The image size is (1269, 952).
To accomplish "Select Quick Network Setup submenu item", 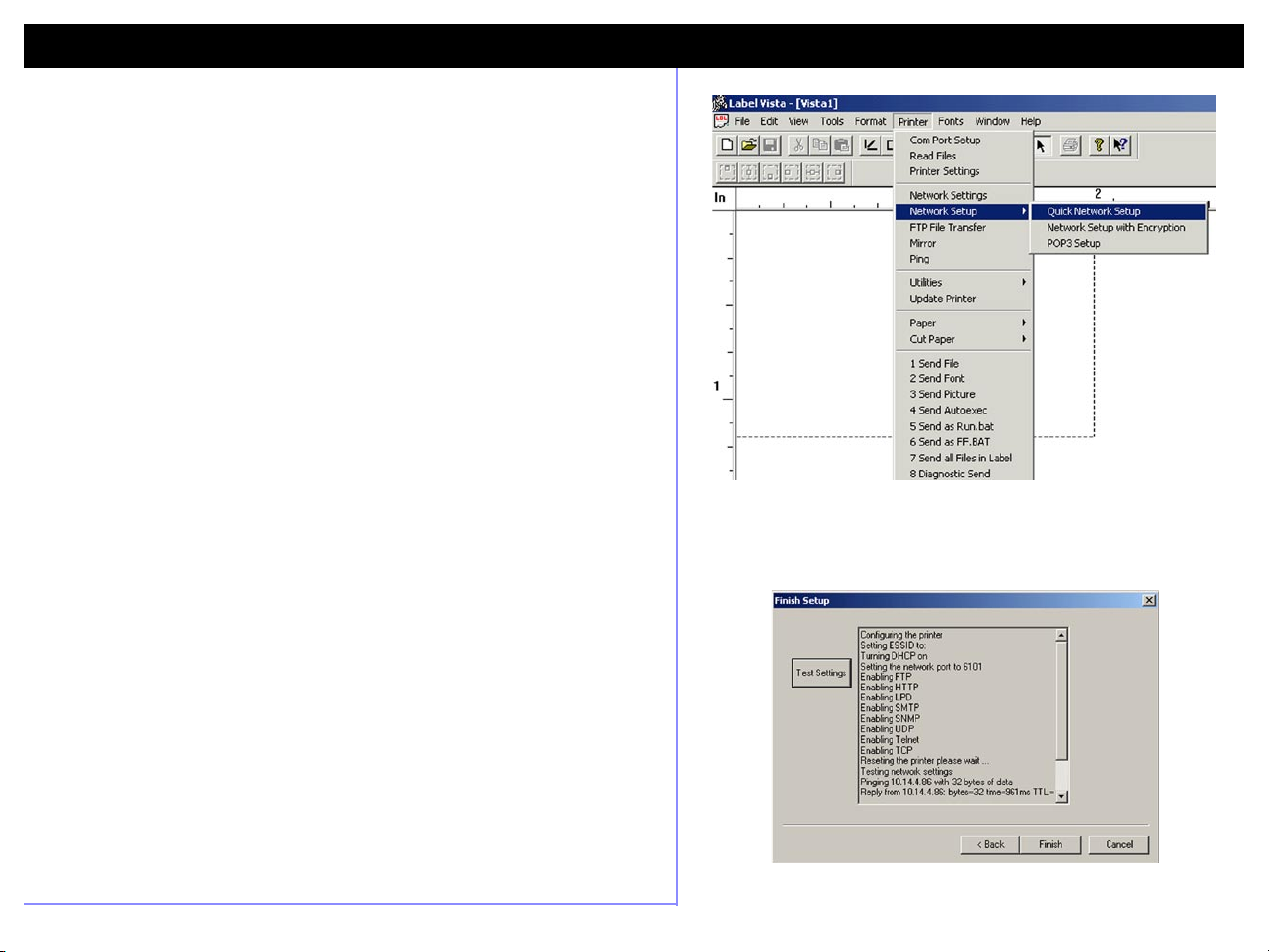I will 1118,211.
